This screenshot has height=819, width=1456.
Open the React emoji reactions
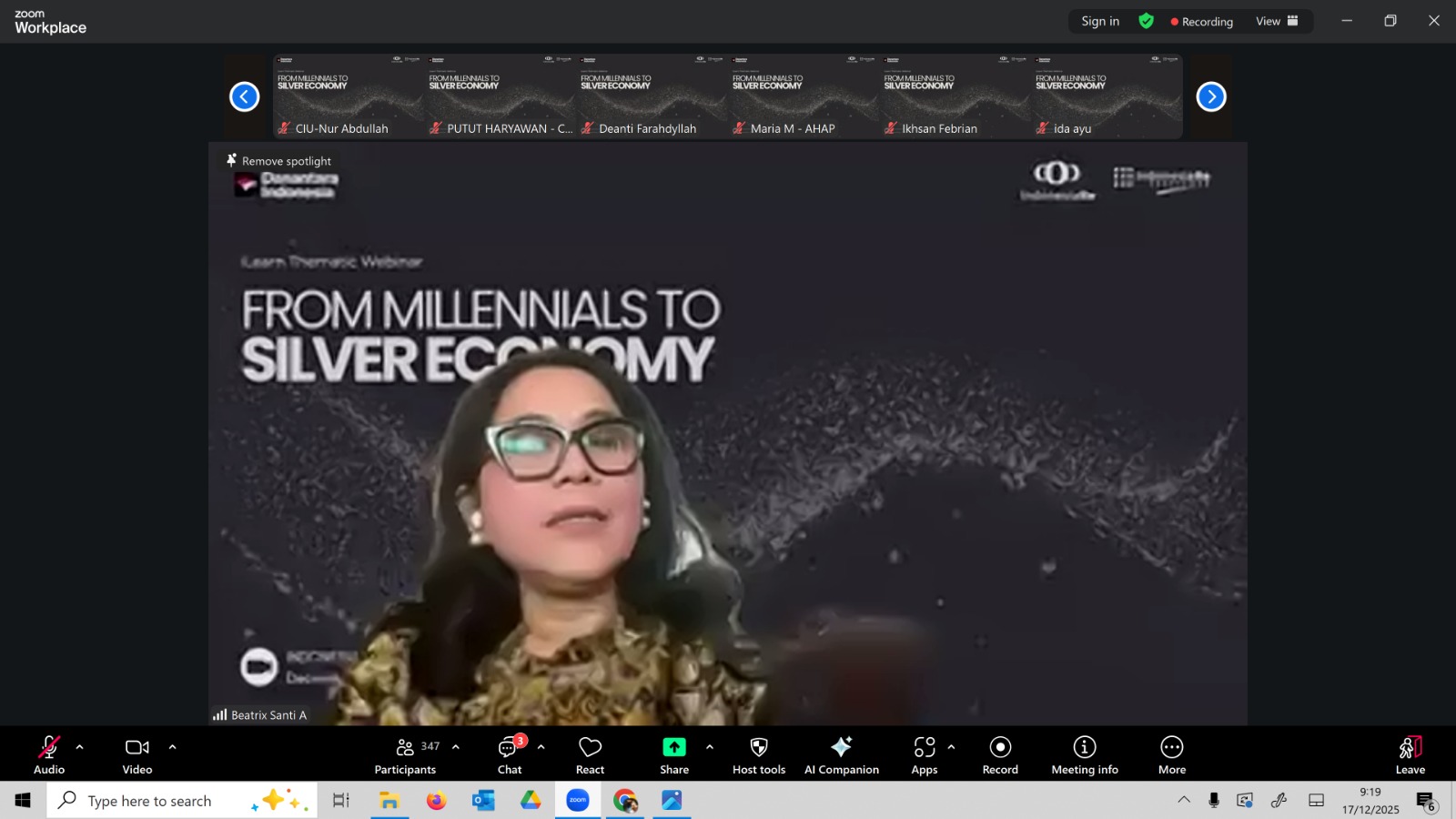(590, 755)
